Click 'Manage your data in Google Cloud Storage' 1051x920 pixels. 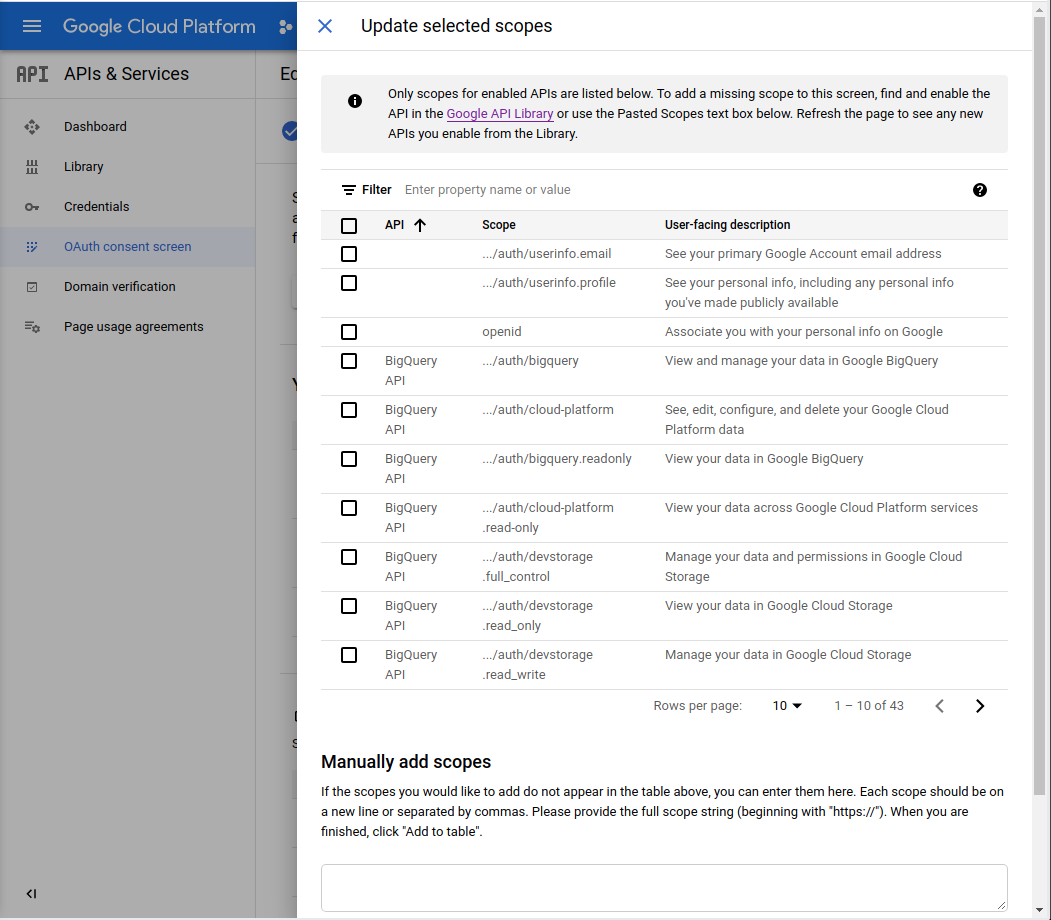788,655
